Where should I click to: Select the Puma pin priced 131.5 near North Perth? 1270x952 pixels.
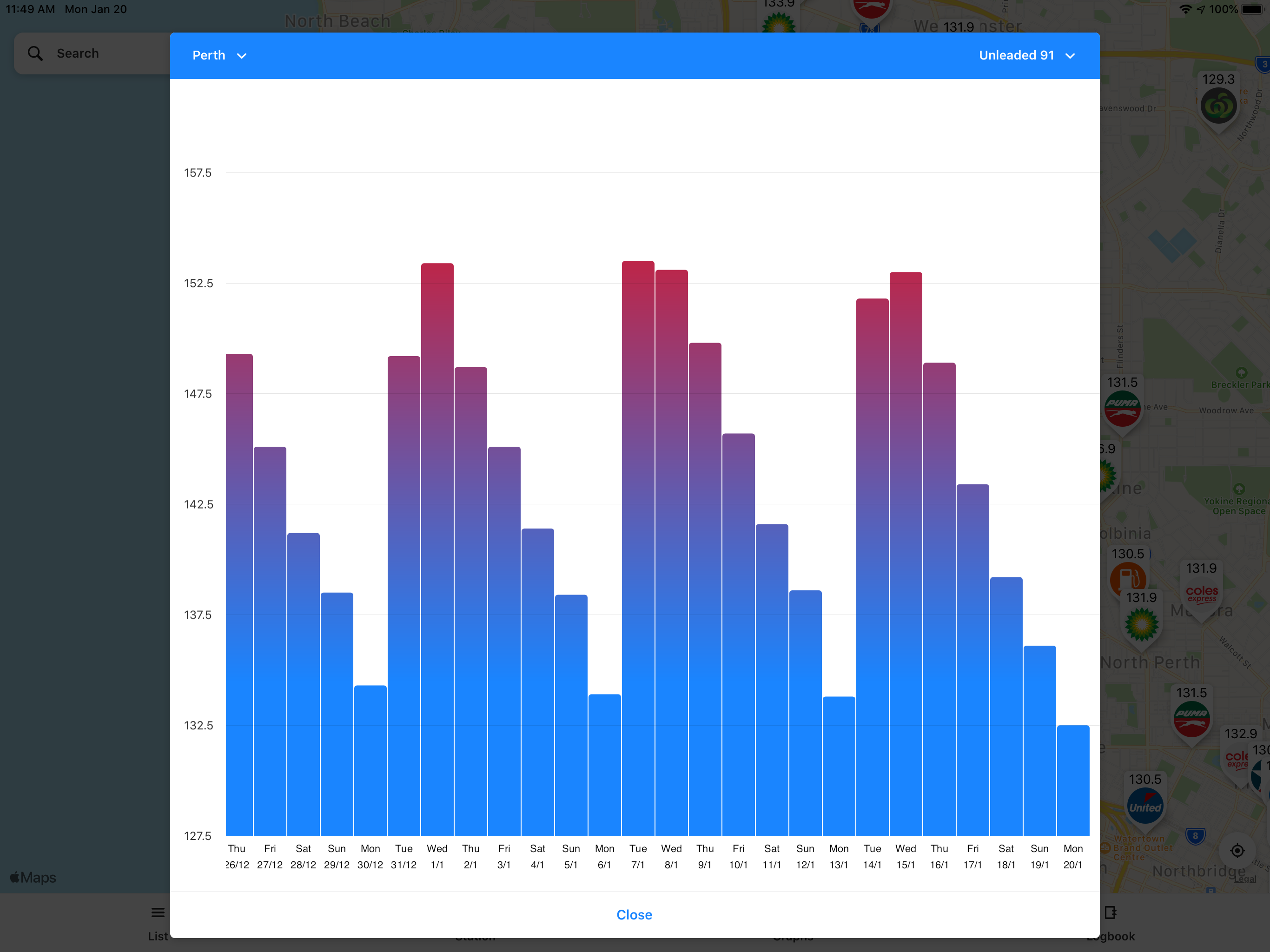pos(1191,718)
